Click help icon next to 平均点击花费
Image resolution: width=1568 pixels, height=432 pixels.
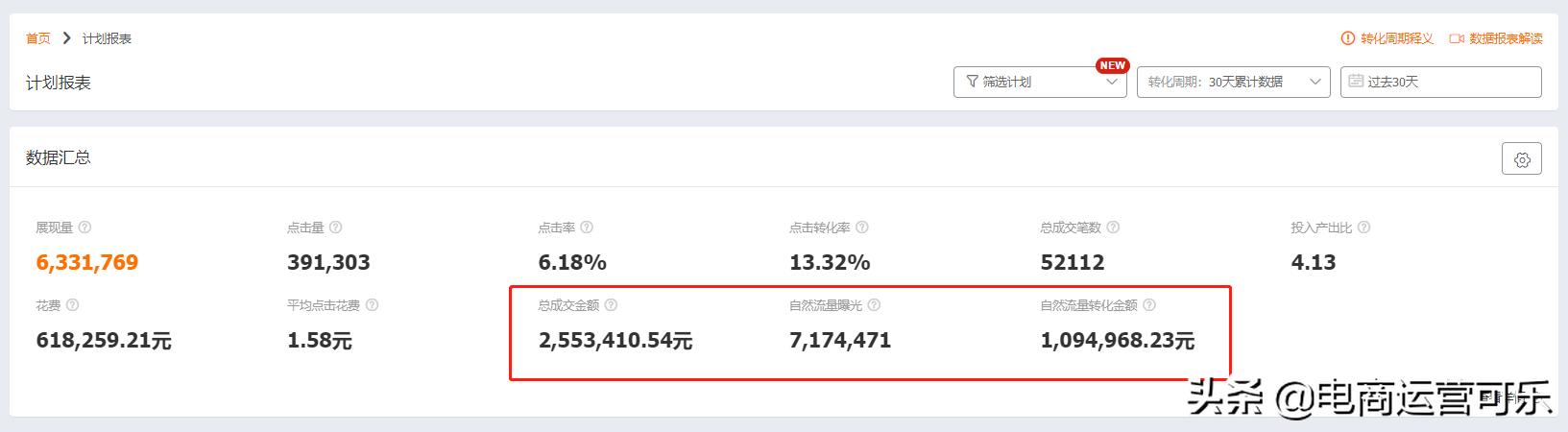pyautogui.click(x=373, y=305)
